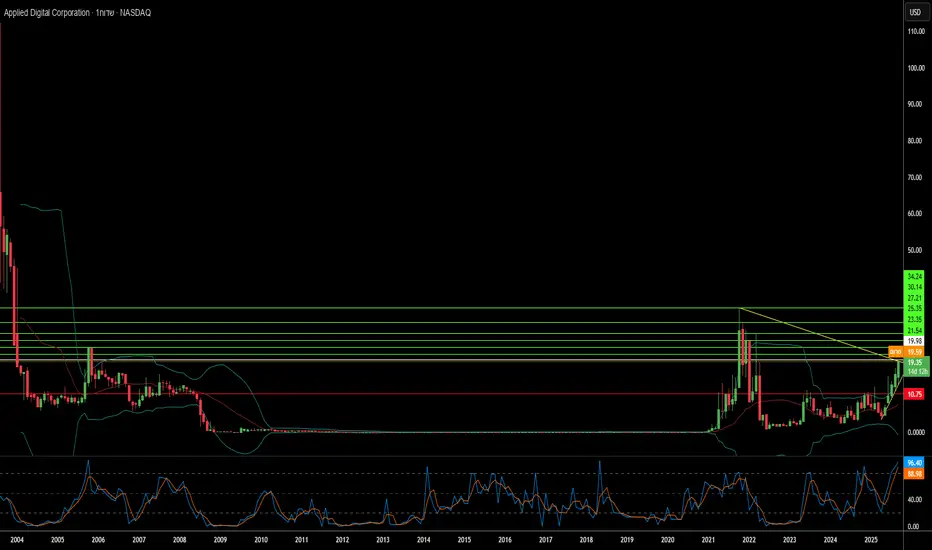
Task: Click the orange 88.98 oscillator value
Action: [x=914, y=474]
